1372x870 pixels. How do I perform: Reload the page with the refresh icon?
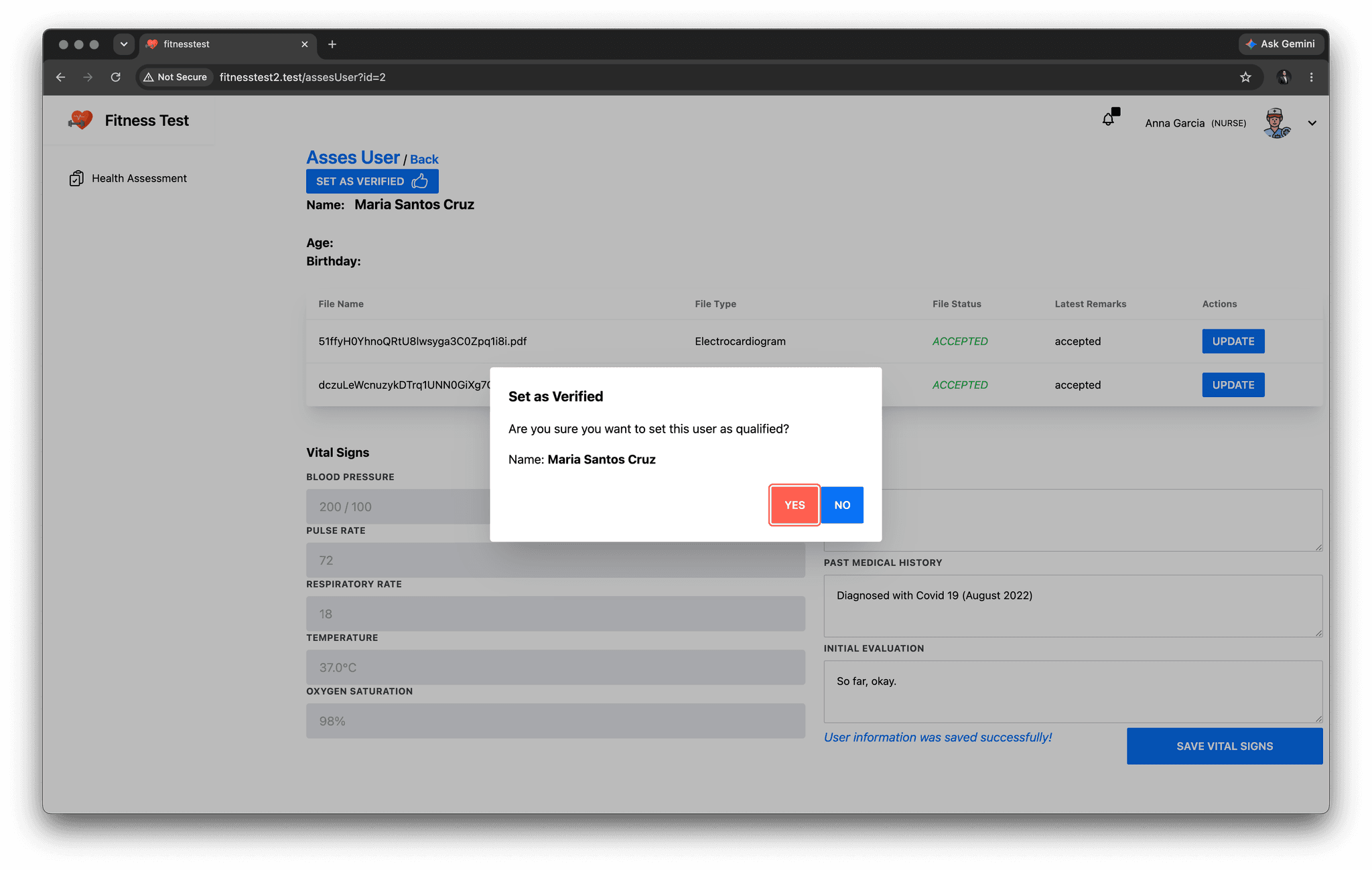[115, 77]
